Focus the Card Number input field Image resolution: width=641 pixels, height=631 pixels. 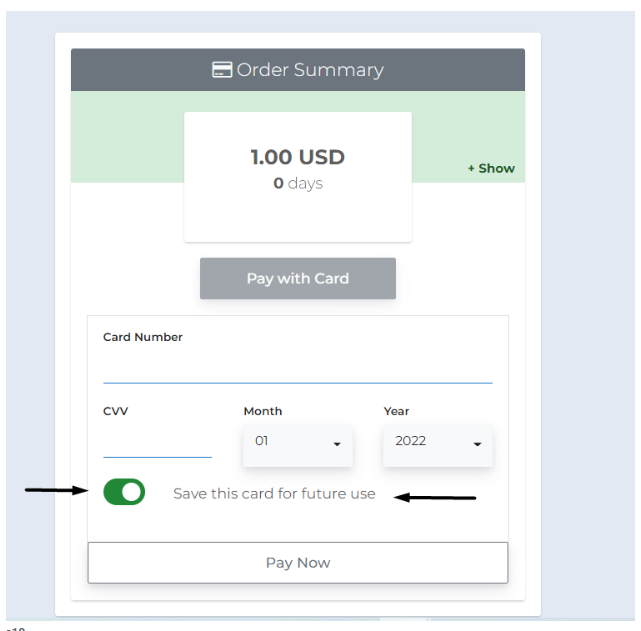click(x=297, y=368)
